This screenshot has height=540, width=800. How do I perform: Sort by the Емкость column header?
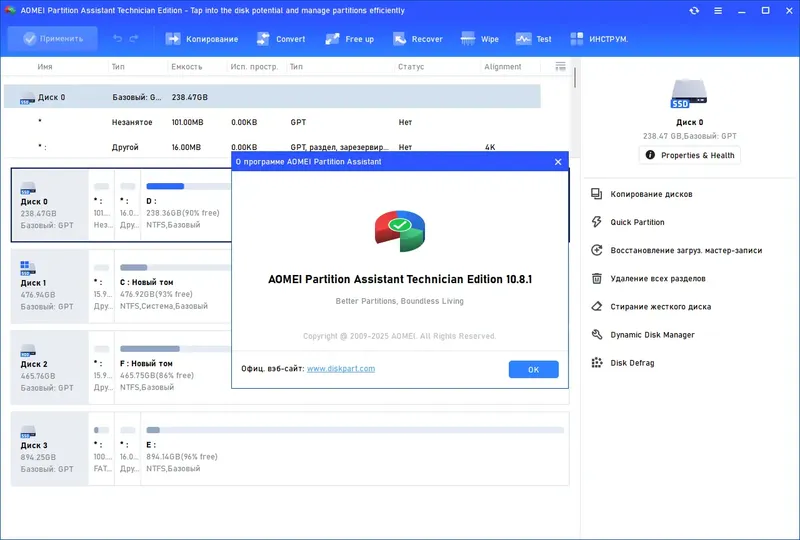pos(187,67)
